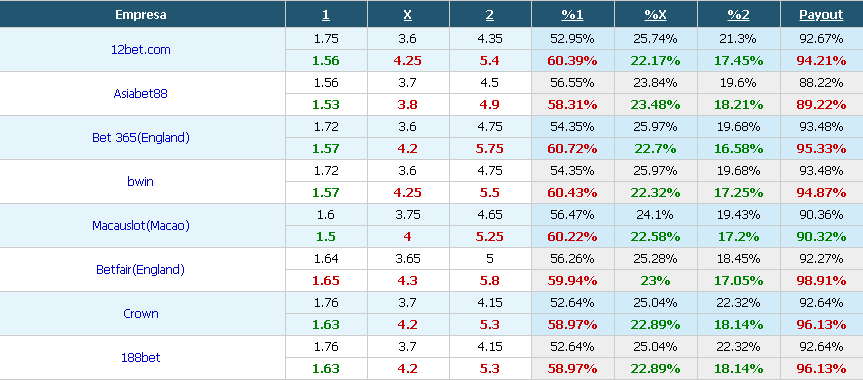Viewport: 863px width, 380px height.
Task: Sort by the %X column header
Action: point(656,15)
